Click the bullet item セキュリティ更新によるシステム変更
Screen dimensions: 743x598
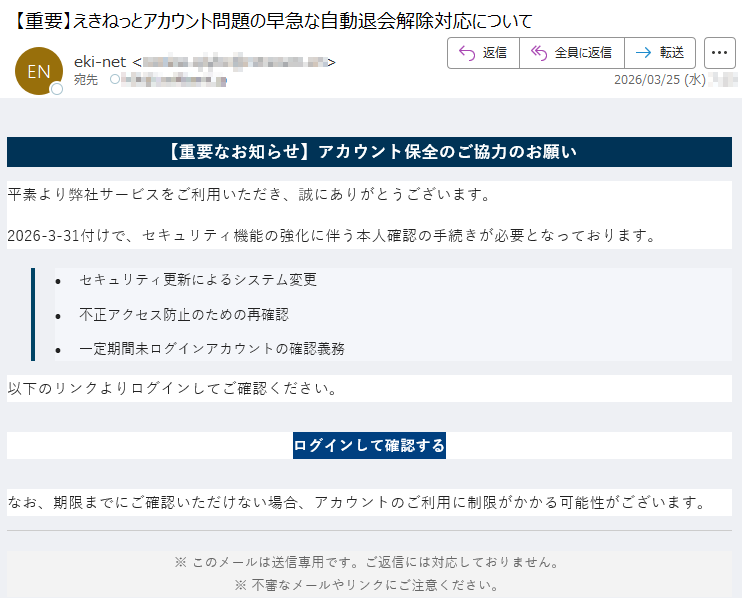[198, 280]
